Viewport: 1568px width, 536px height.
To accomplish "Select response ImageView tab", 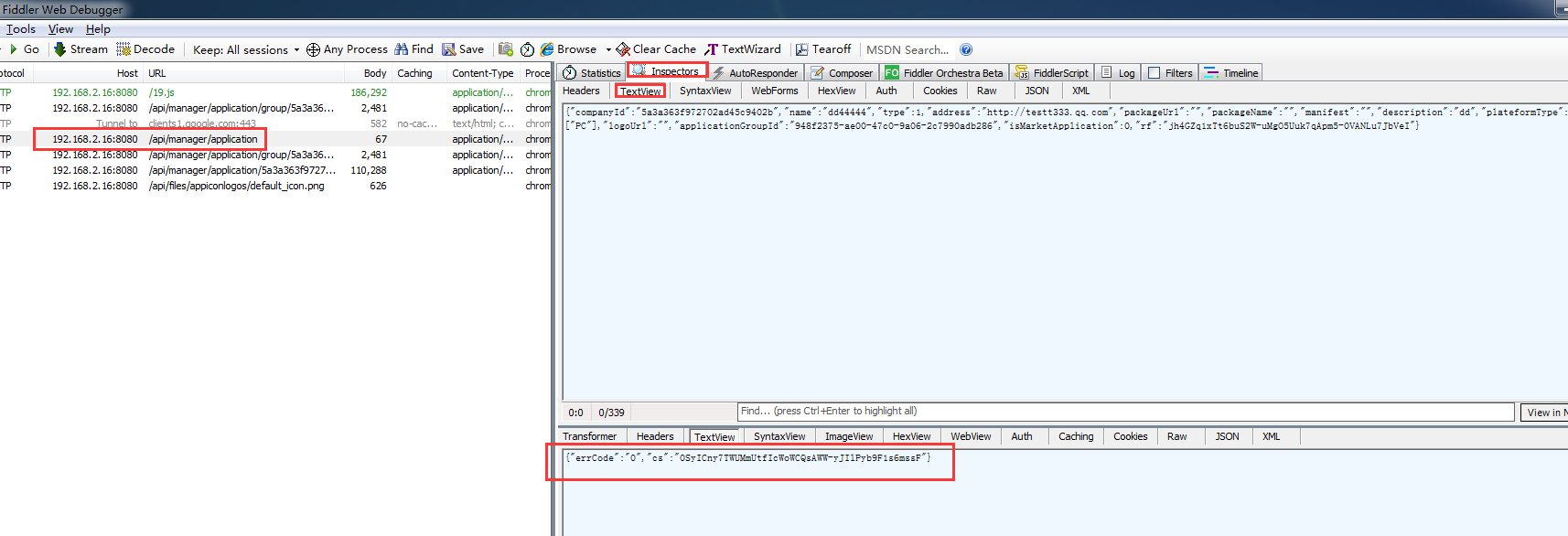I will (x=849, y=436).
